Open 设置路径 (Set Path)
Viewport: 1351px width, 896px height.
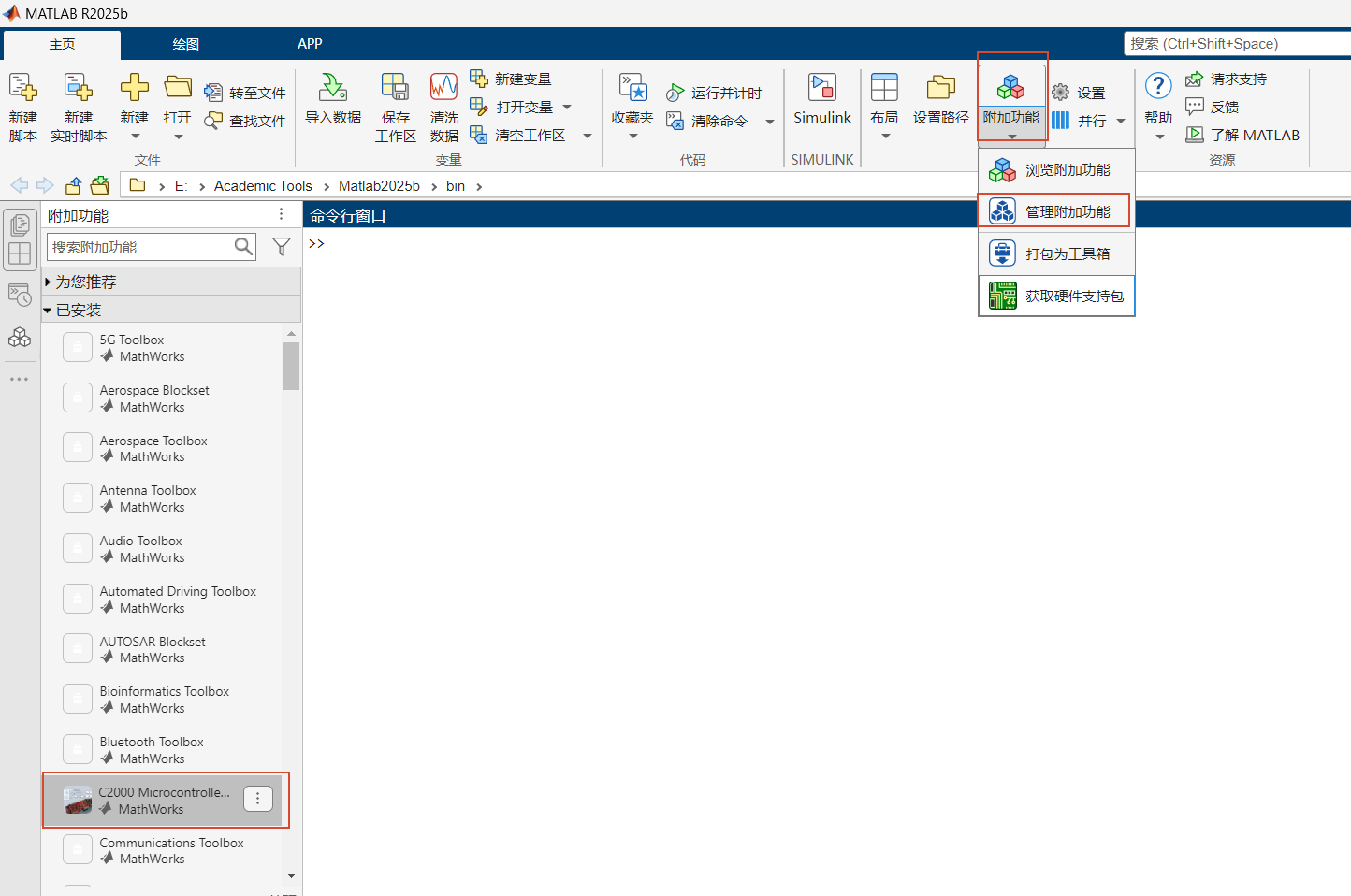pos(941,99)
